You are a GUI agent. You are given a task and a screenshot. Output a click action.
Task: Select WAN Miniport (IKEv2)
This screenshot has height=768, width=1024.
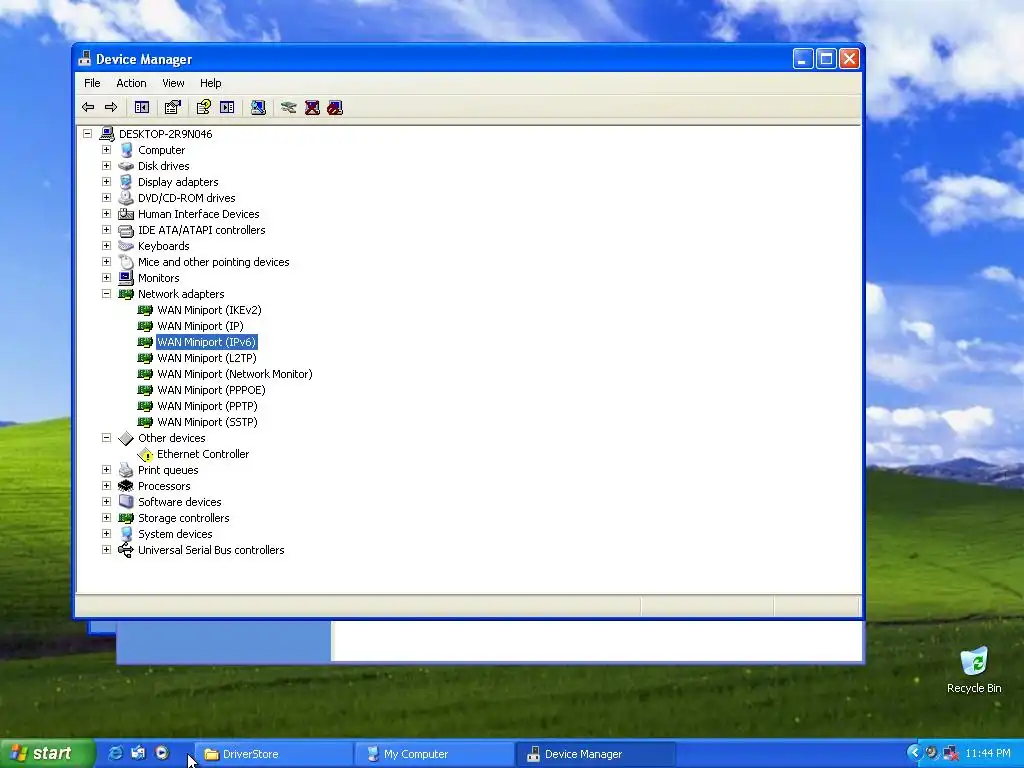pos(209,310)
